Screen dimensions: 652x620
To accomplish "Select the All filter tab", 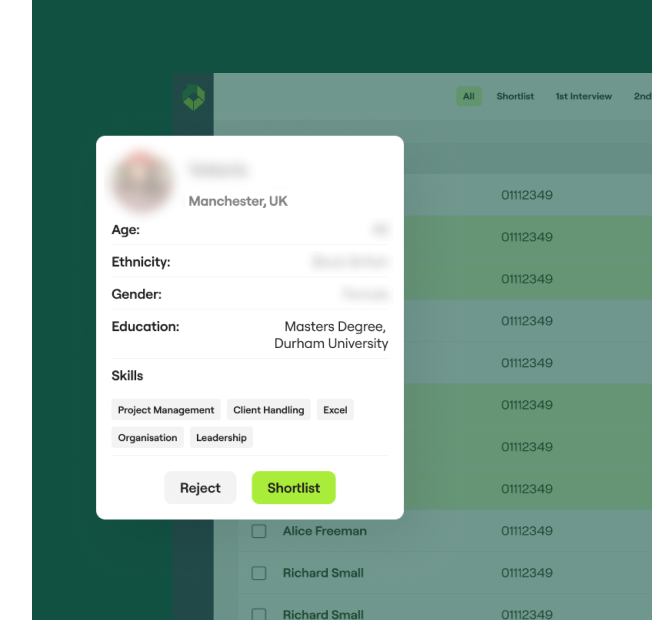I will pyautogui.click(x=468, y=96).
